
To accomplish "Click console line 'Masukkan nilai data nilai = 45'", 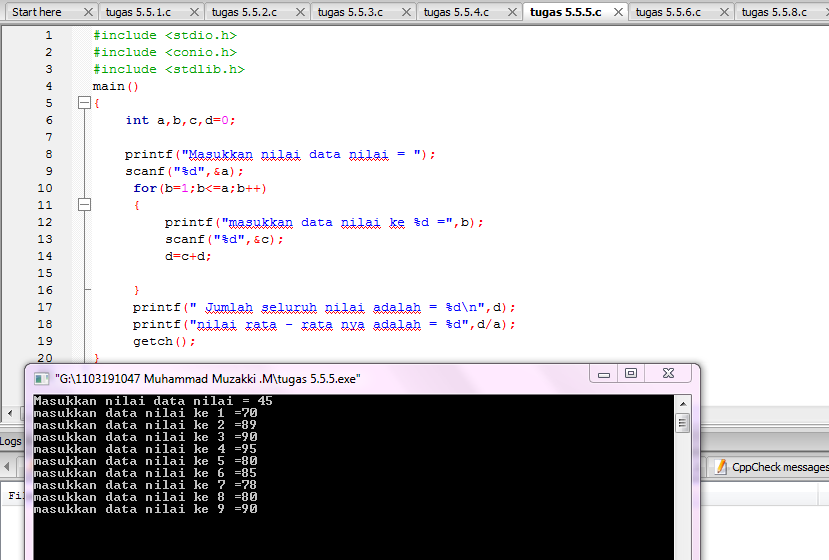I will [153, 401].
